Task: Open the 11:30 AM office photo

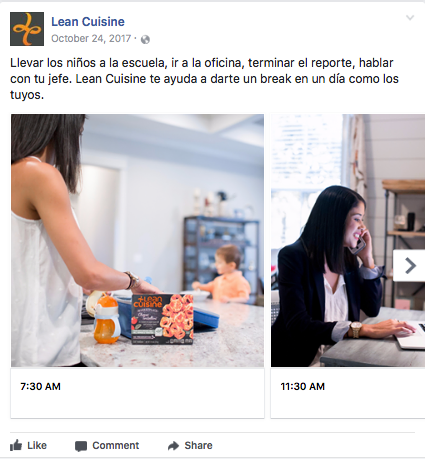Action: point(348,240)
